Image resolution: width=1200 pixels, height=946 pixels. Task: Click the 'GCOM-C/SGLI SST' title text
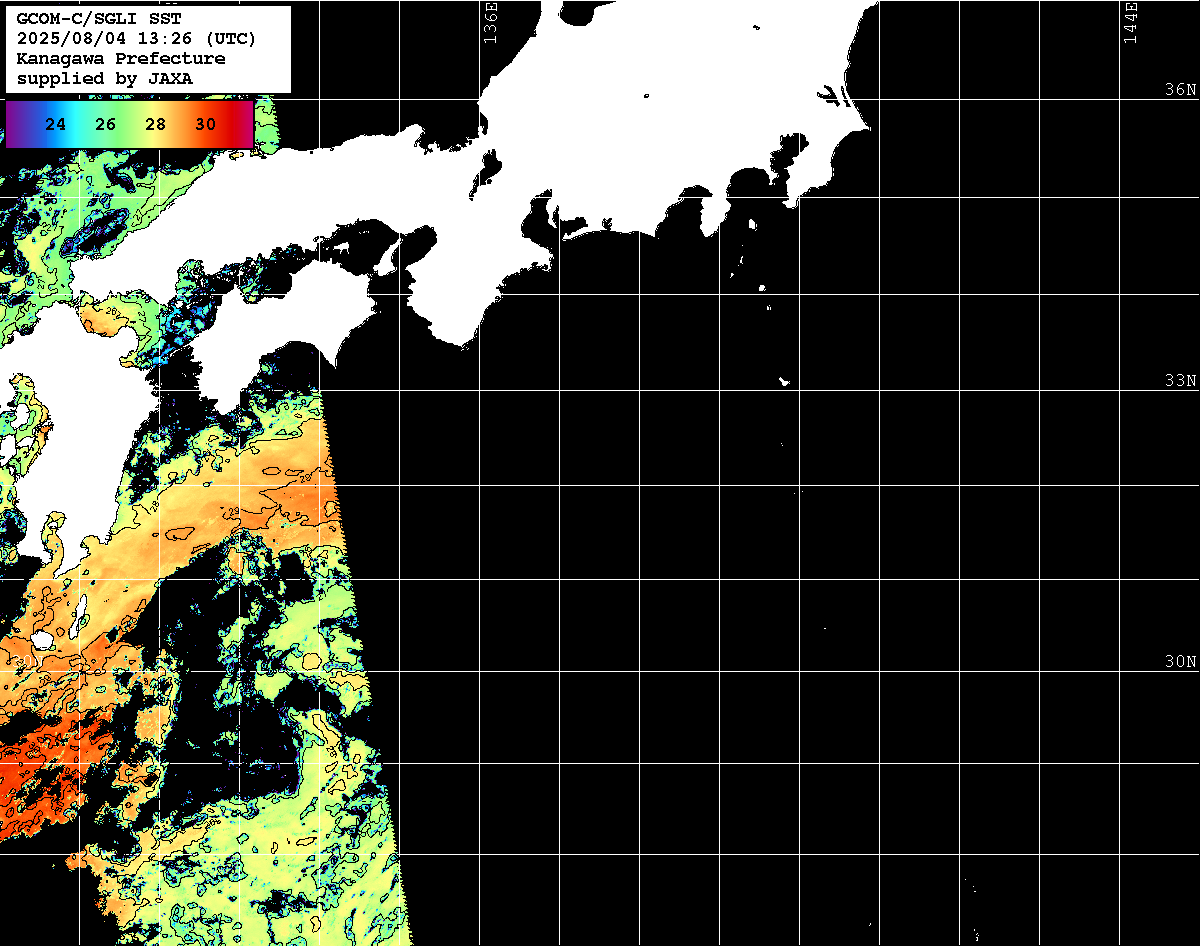pos(98,20)
